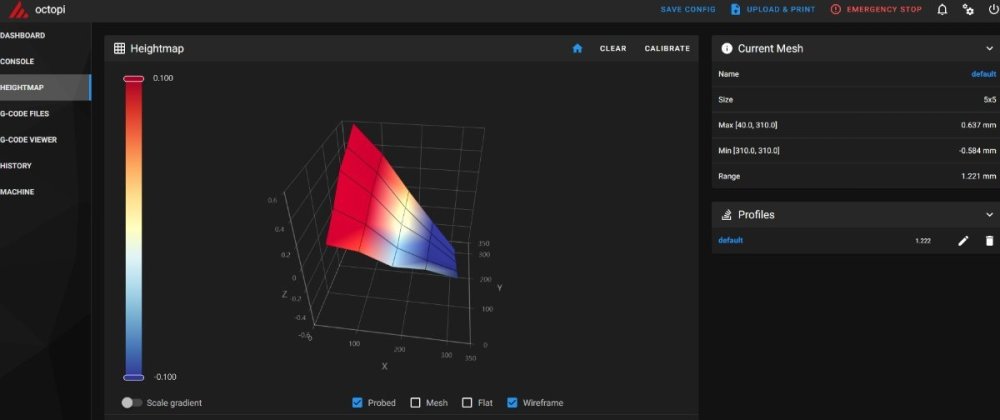
Task: Enable the Mesh checkbox
Action: (415, 403)
